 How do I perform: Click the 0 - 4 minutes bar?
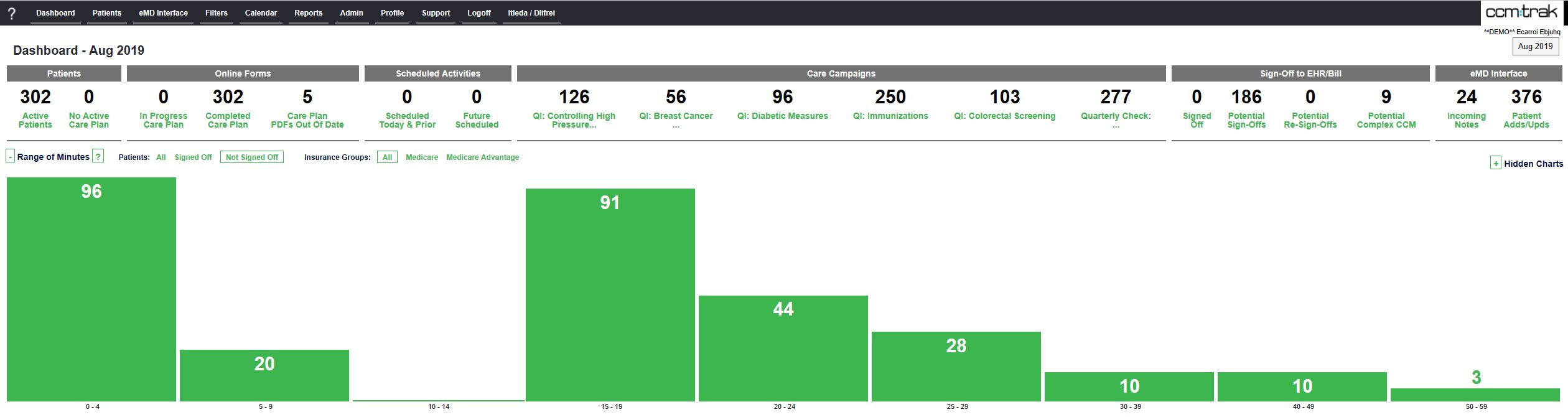[91, 289]
